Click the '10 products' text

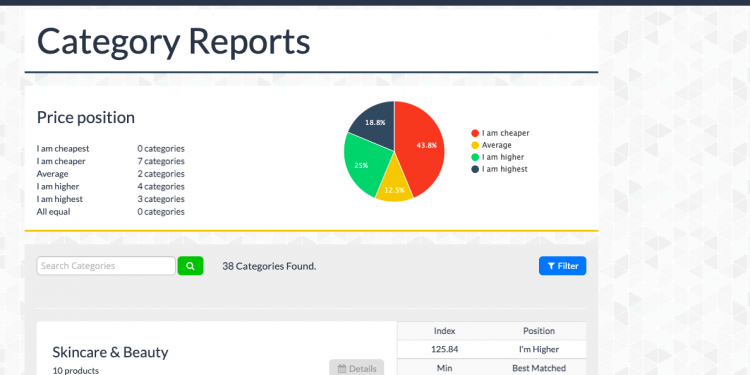click(x=76, y=371)
